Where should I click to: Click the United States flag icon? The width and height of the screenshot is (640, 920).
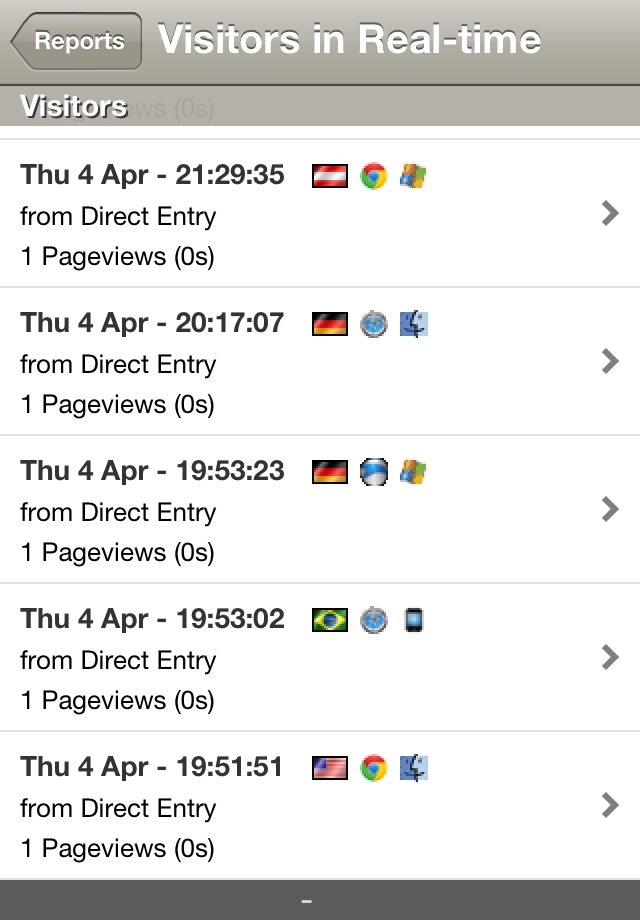330,769
